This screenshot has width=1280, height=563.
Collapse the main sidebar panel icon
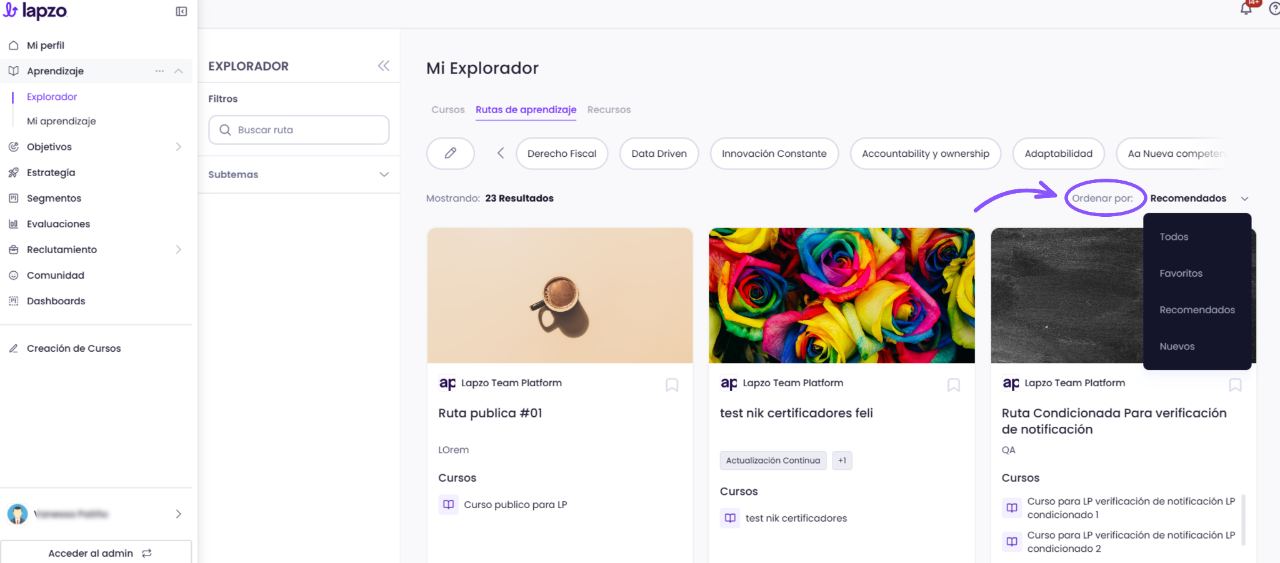coord(181,12)
